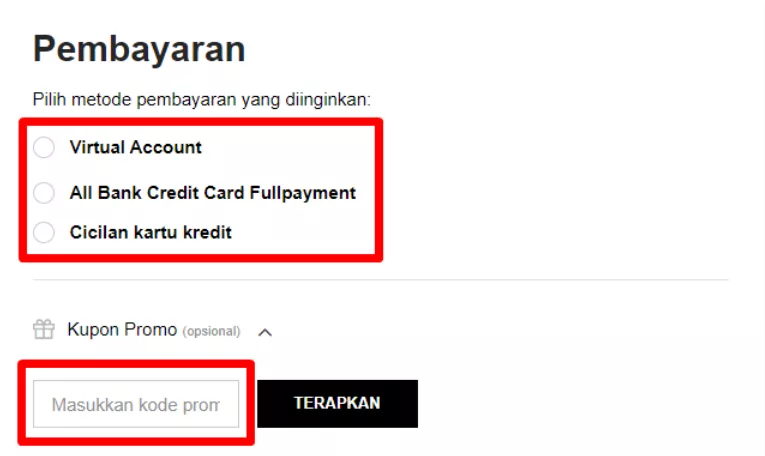Click the red highlight border around payment methods

pyautogui.click(x=201, y=122)
